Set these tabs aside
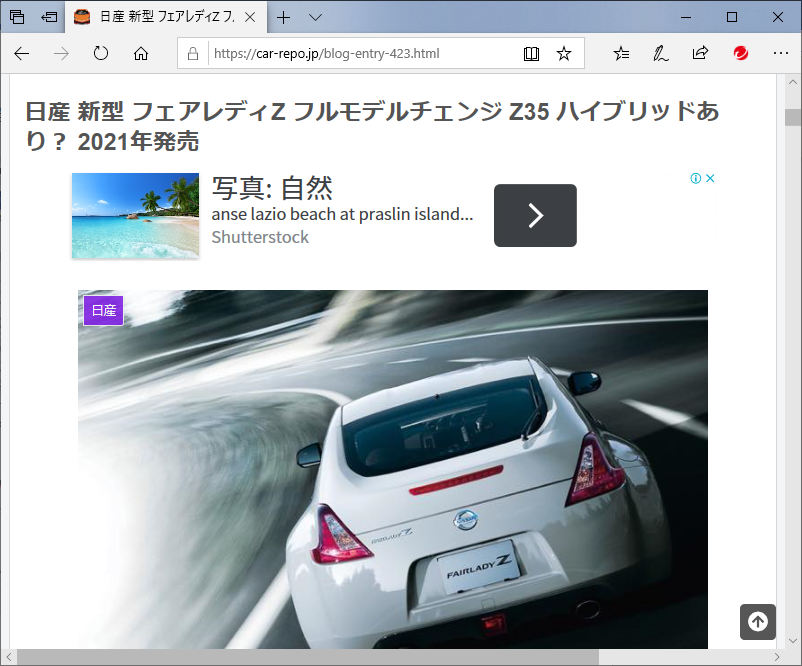This screenshot has height=666, width=802. [48, 17]
